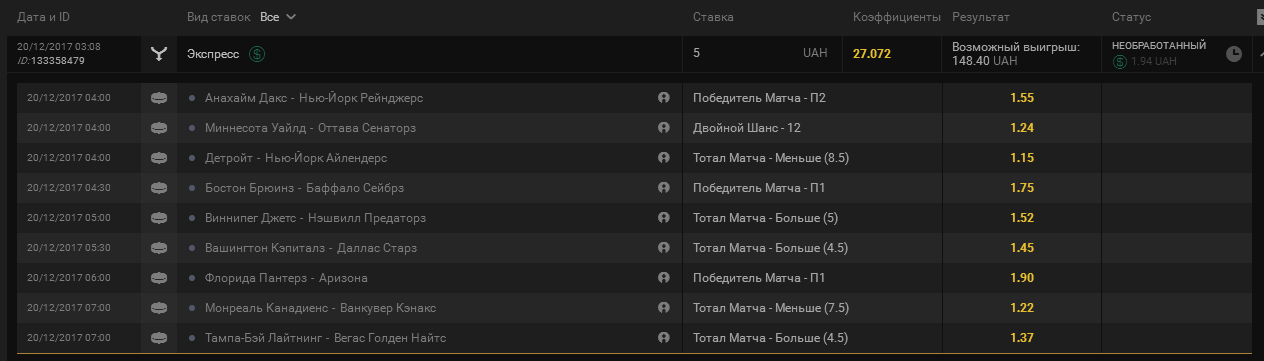Click odds 1.90 for Флорида Пантерз
Image resolution: width=1264 pixels, height=361 pixels.
click(x=1022, y=278)
